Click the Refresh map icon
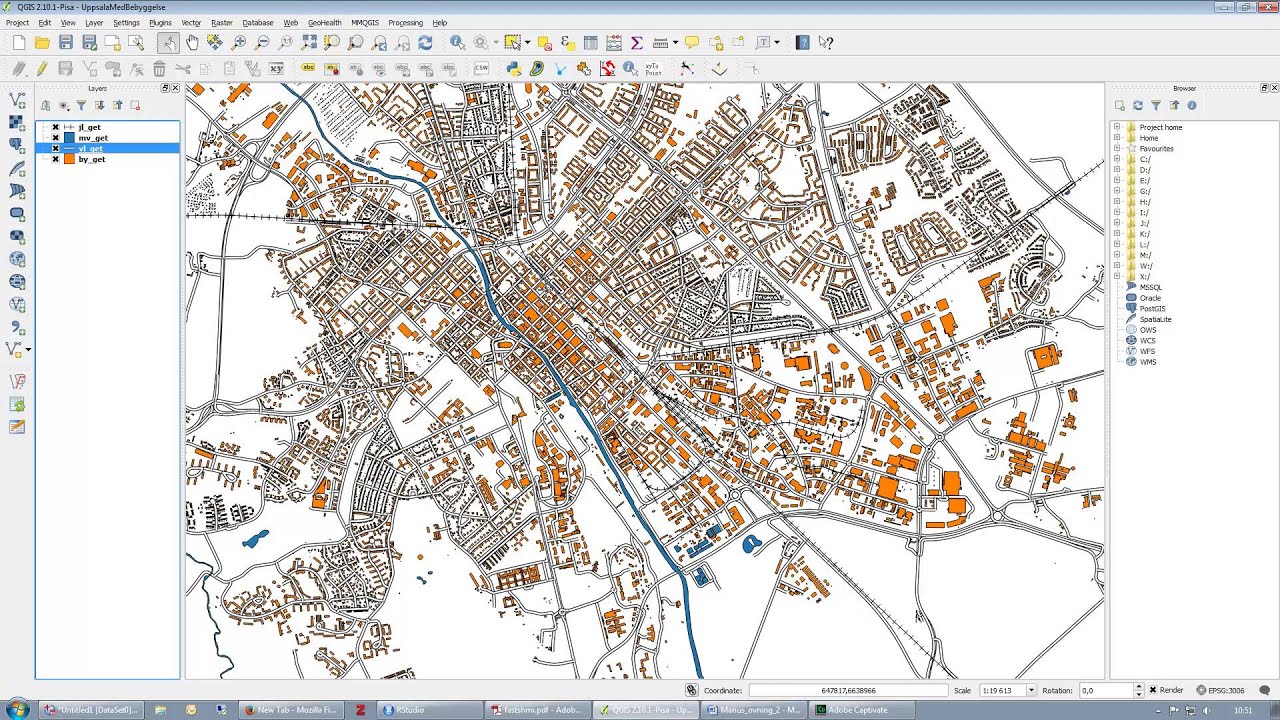This screenshot has height=720, width=1280. tap(425, 43)
